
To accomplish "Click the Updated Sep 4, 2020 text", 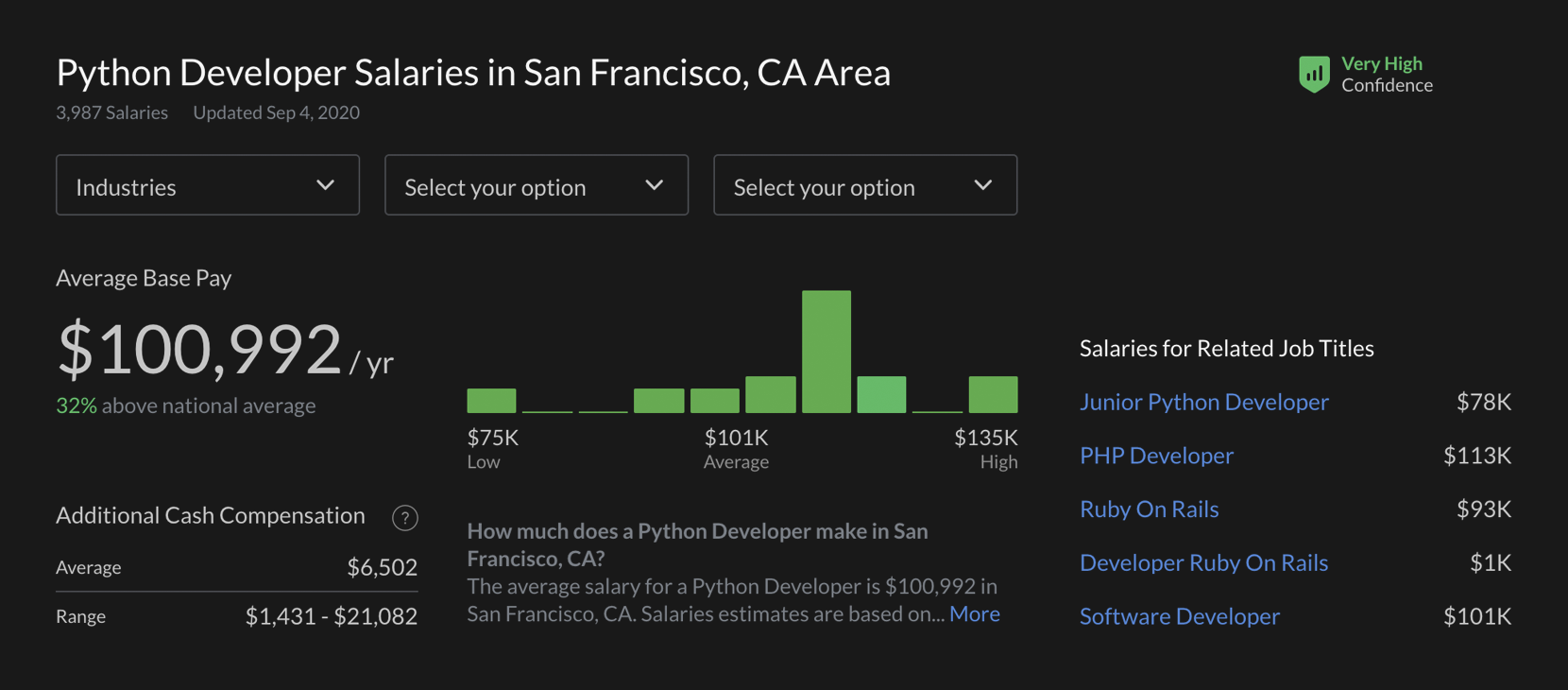I will 276,112.
